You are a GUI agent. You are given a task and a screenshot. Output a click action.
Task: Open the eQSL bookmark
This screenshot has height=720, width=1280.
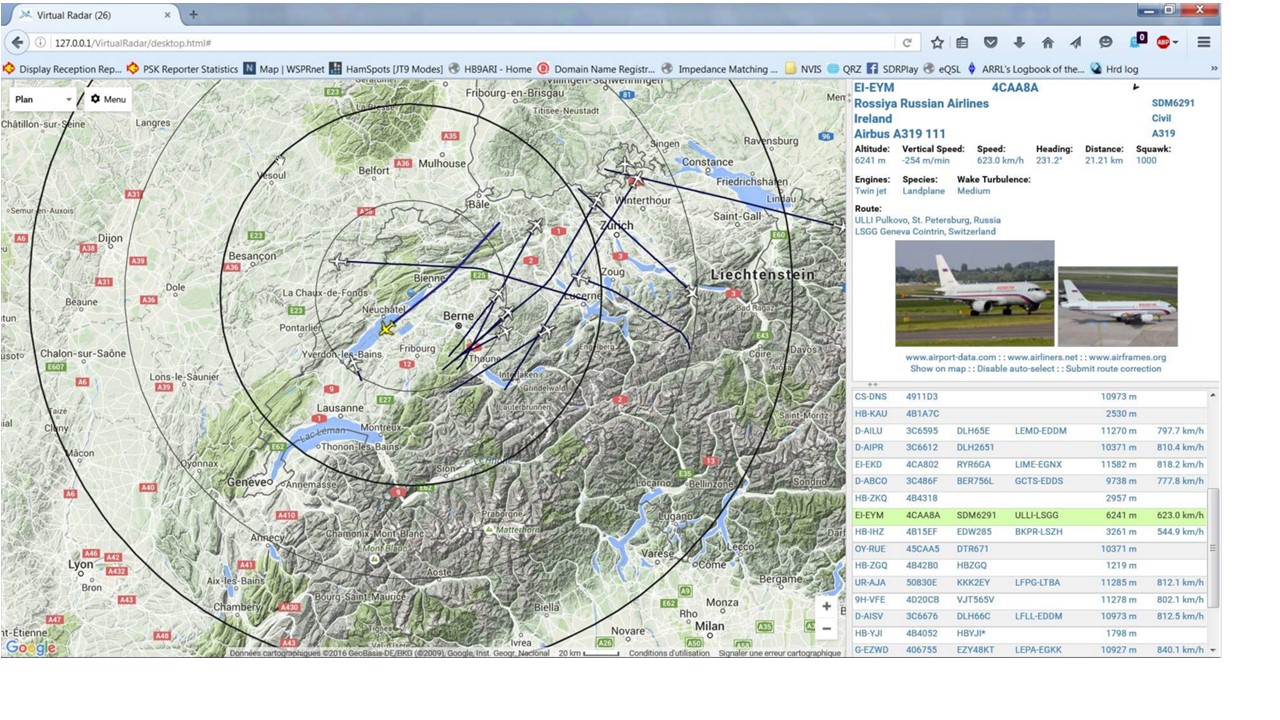click(942, 69)
